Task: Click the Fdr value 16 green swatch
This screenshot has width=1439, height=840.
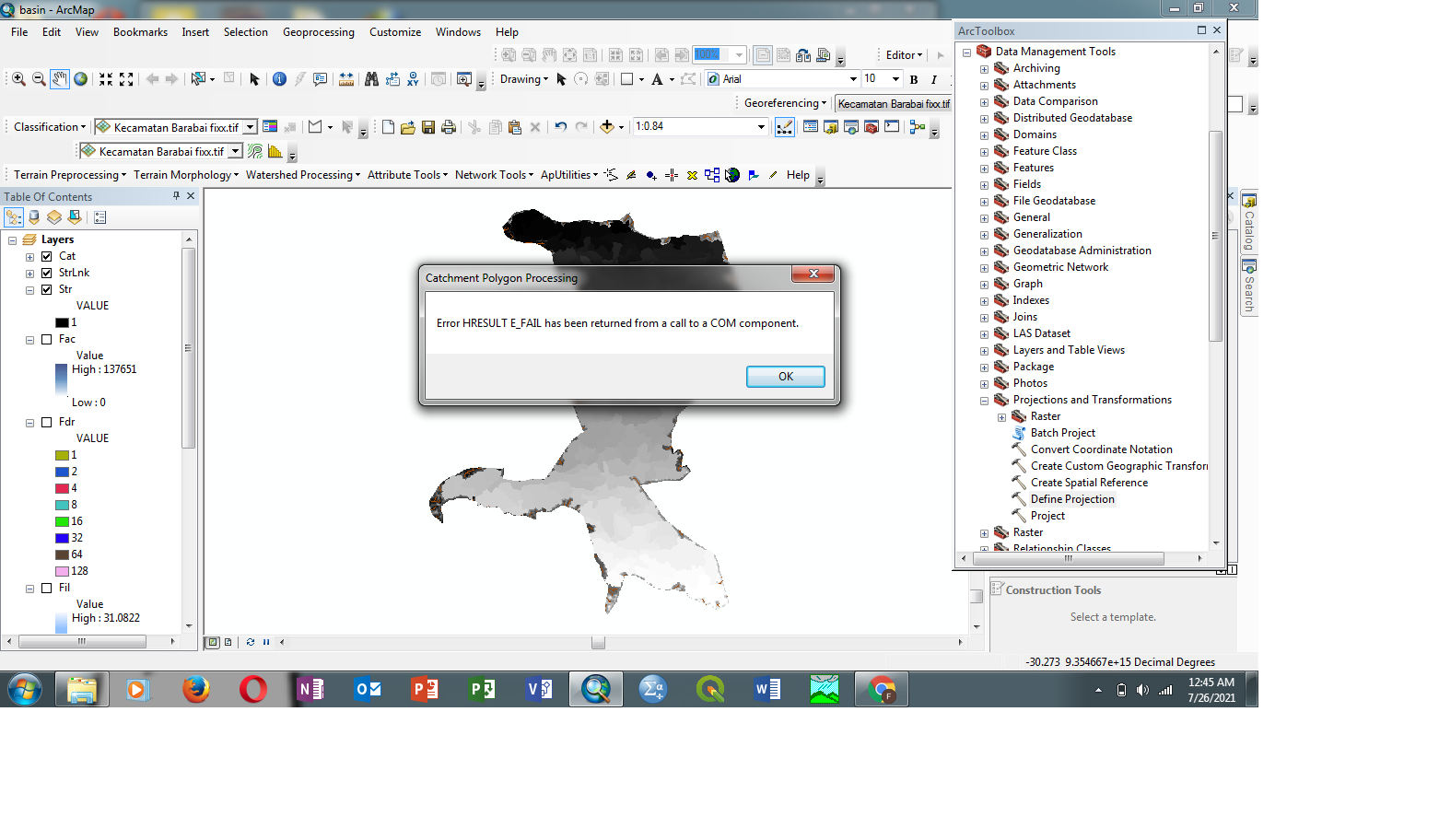Action: [x=63, y=520]
